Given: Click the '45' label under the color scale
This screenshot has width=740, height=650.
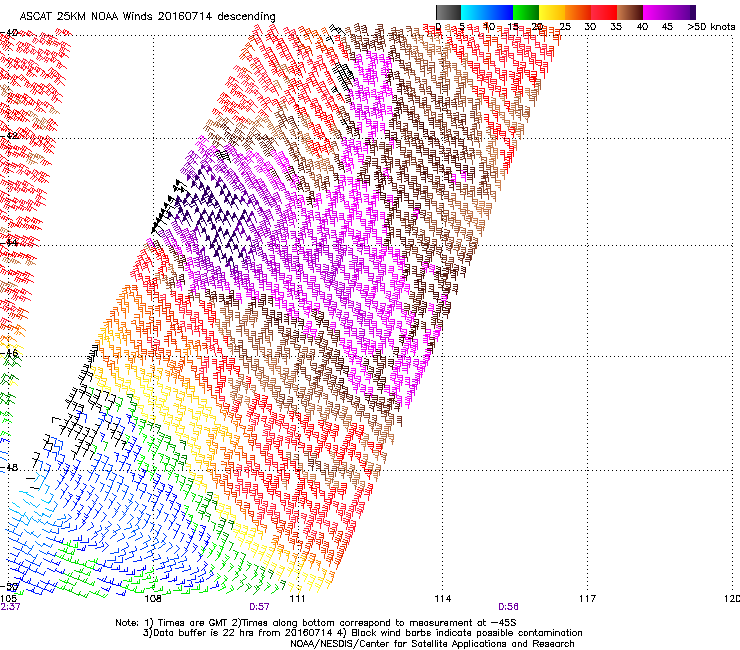Looking at the screenshot, I should (x=667, y=27).
